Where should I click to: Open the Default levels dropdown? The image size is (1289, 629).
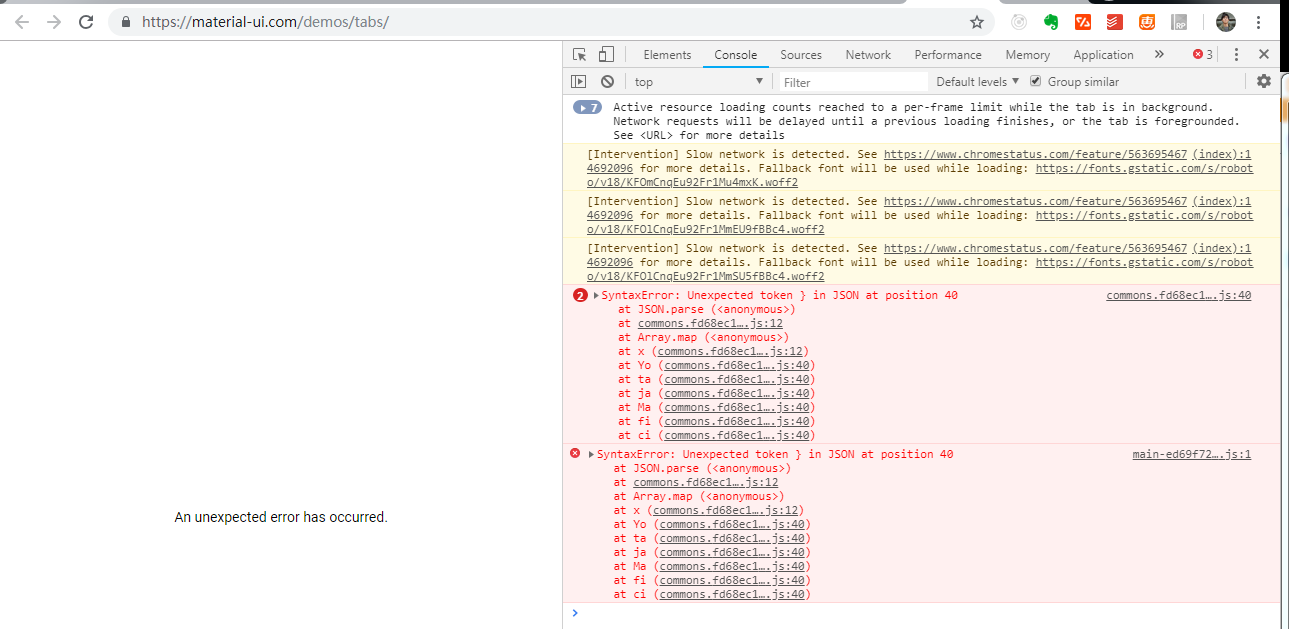tap(975, 81)
